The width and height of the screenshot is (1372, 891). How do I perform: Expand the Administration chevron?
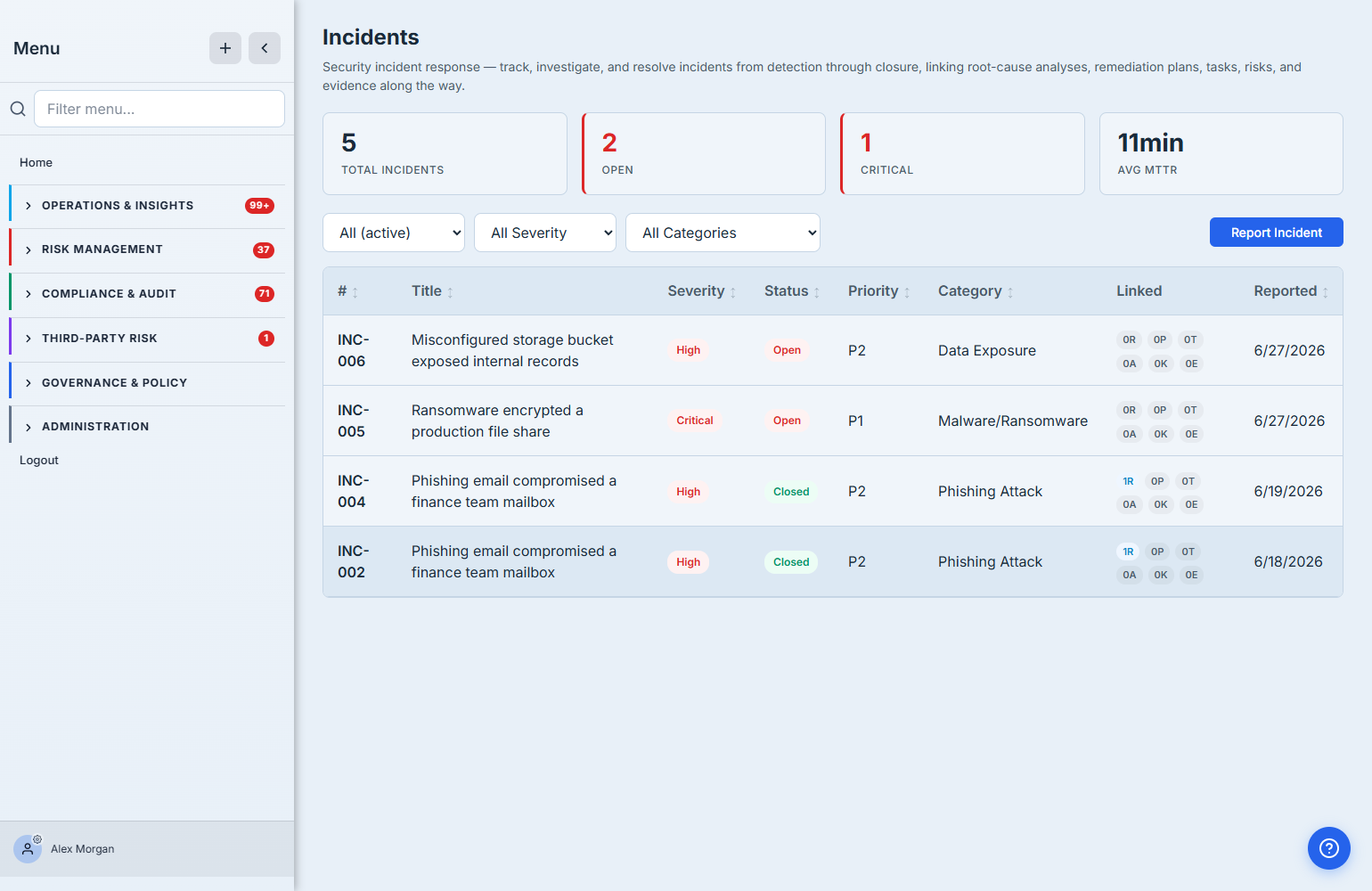pyautogui.click(x=29, y=428)
